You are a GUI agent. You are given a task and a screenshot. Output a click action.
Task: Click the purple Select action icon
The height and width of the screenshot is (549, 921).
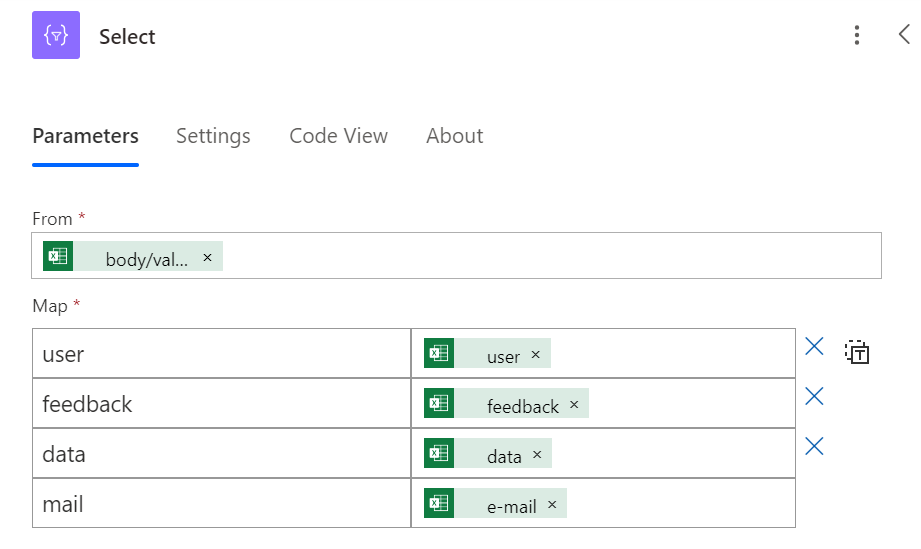(56, 36)
